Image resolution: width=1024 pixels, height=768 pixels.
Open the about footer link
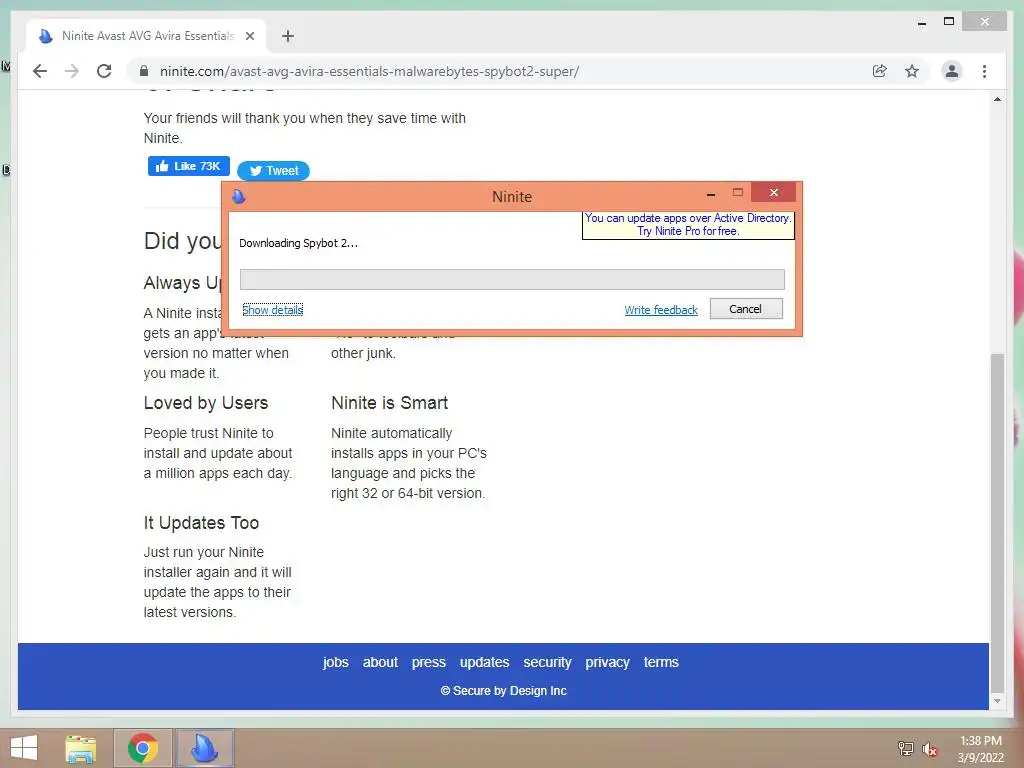click(x=380, y=662)
